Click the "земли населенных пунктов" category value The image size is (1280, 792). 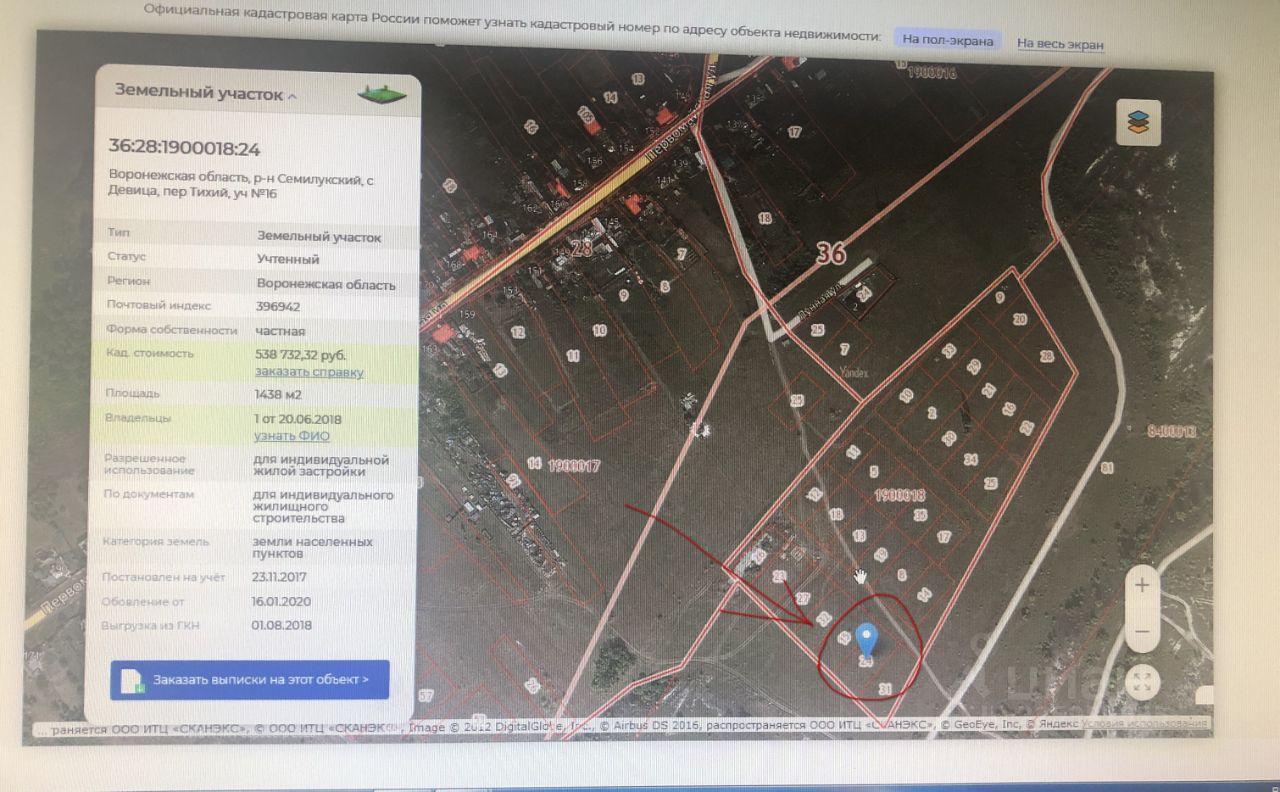(x=314, y=548)
